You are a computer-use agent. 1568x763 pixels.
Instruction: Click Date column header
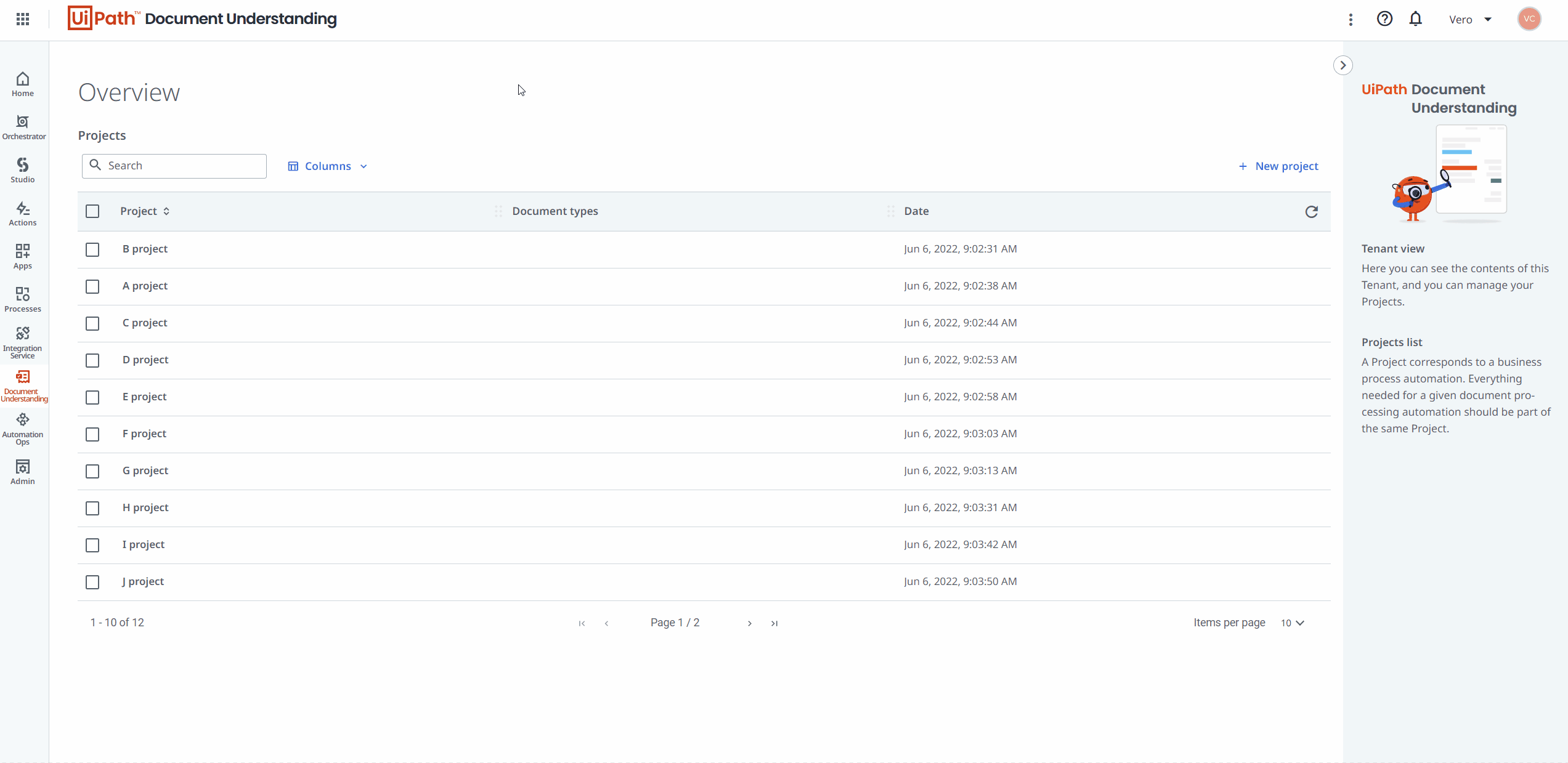click(916, 211)
